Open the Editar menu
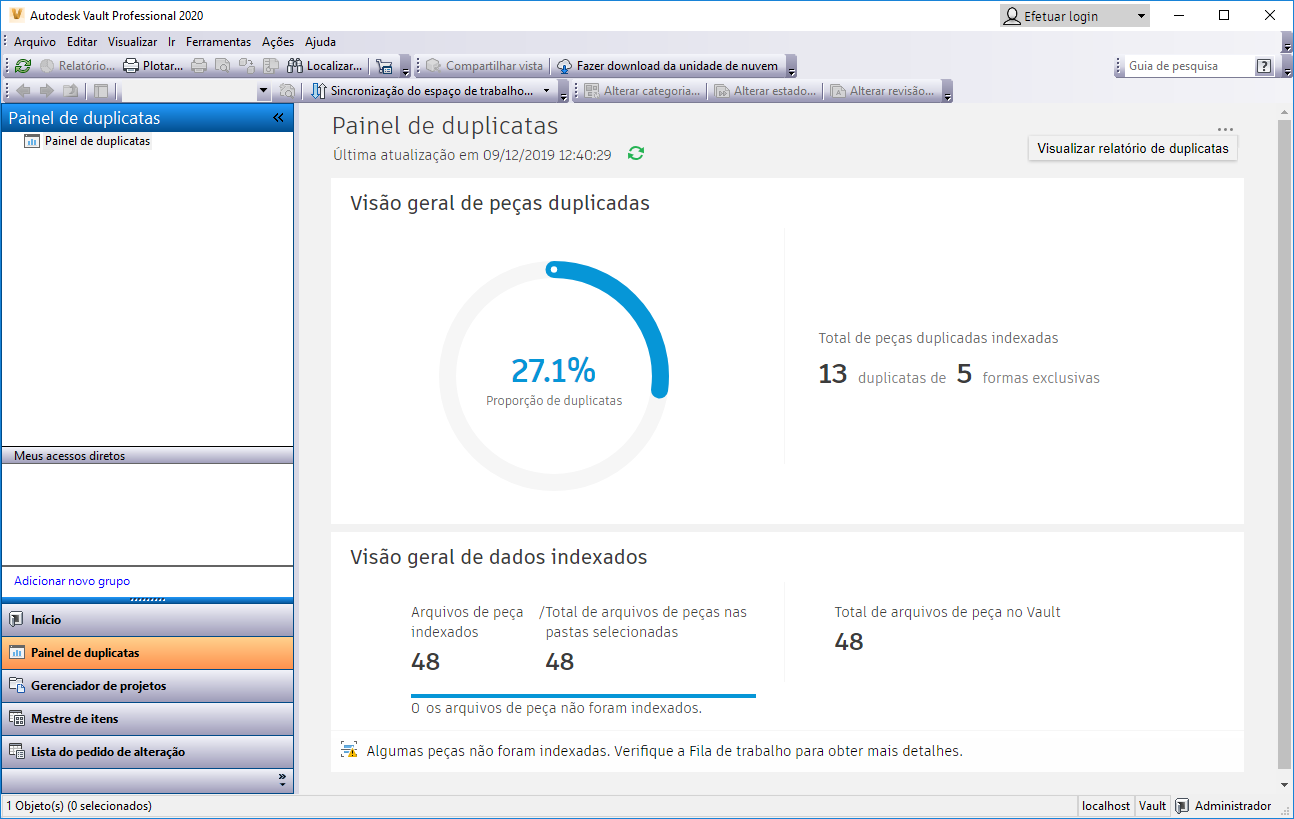 coord(82,42)
